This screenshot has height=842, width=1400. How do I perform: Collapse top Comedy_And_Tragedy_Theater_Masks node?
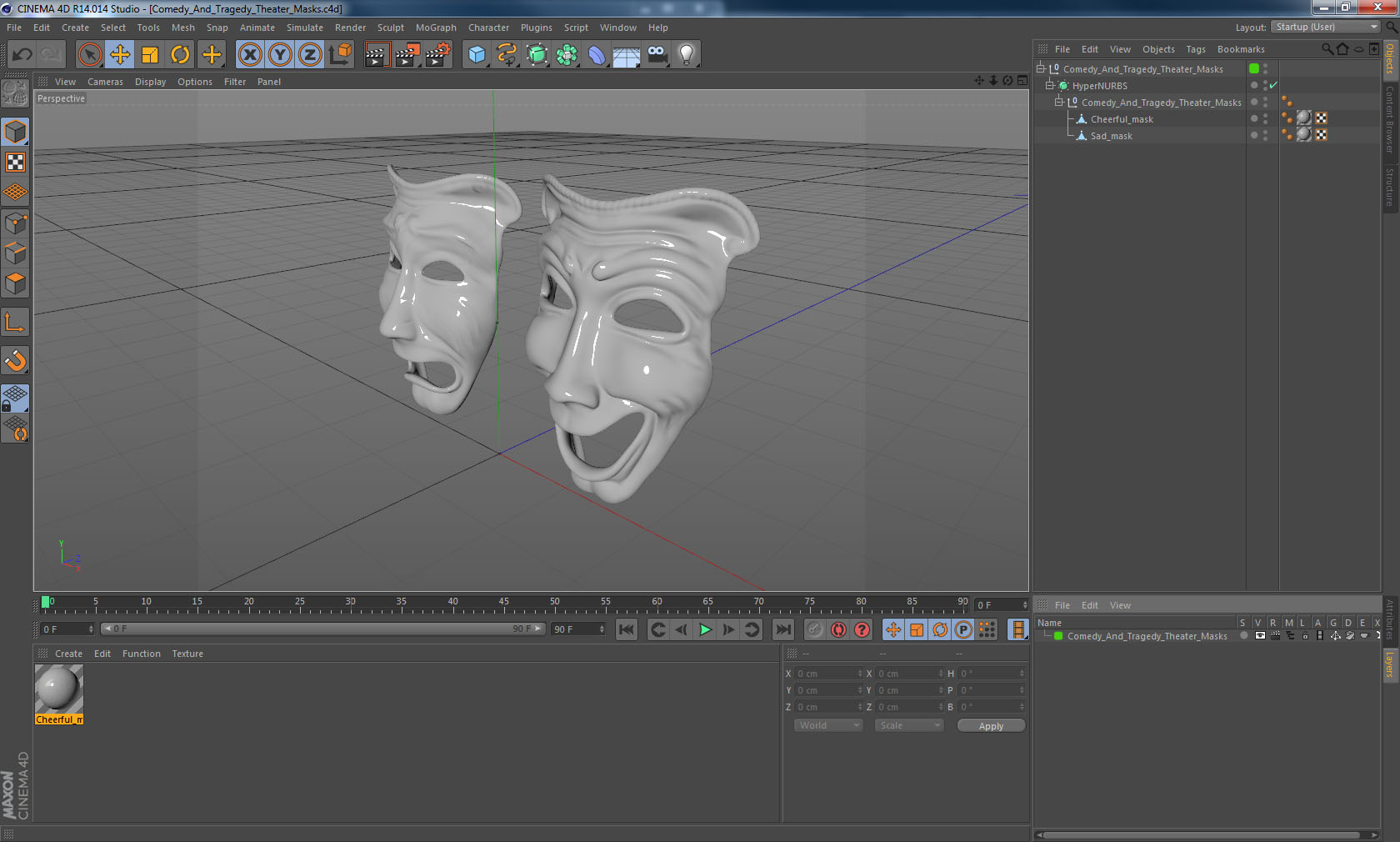1041,69
